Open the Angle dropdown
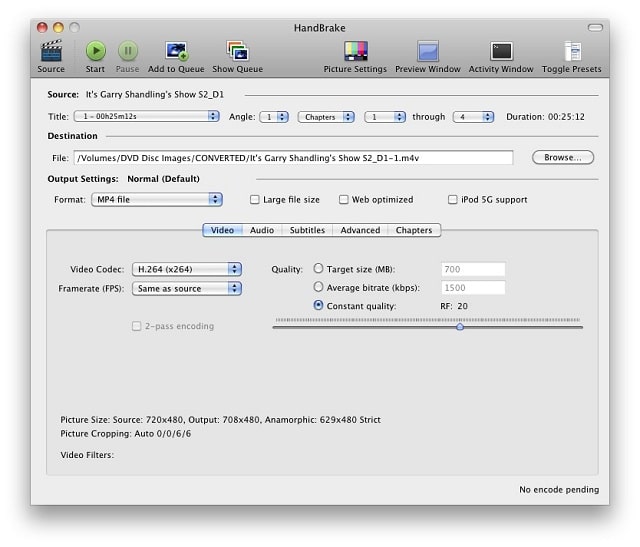 coord(274,117)
